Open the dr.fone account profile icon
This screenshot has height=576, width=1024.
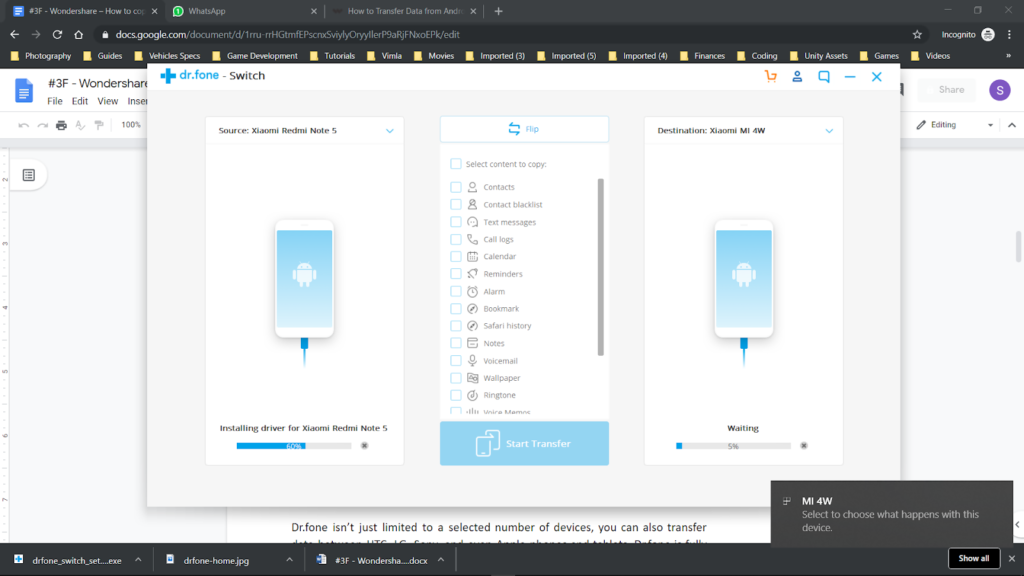tap(797, 76)
